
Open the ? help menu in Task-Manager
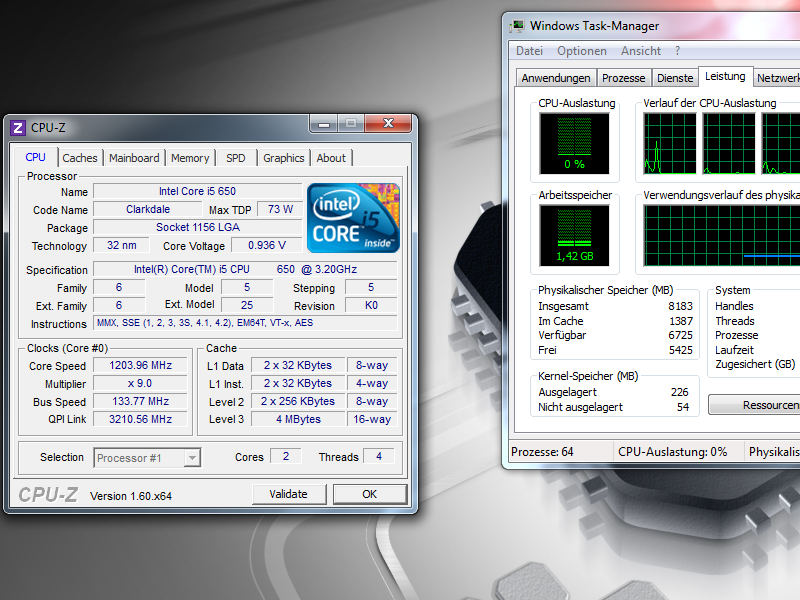pyautogui.click(x=678, y=51)
